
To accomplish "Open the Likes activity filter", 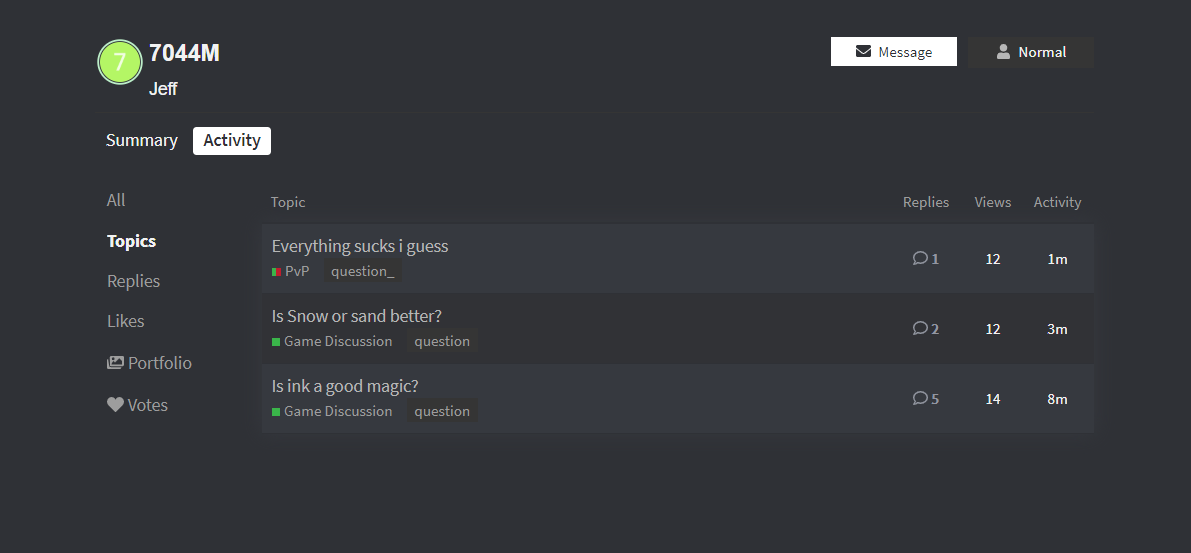I will tap(125, 322).
